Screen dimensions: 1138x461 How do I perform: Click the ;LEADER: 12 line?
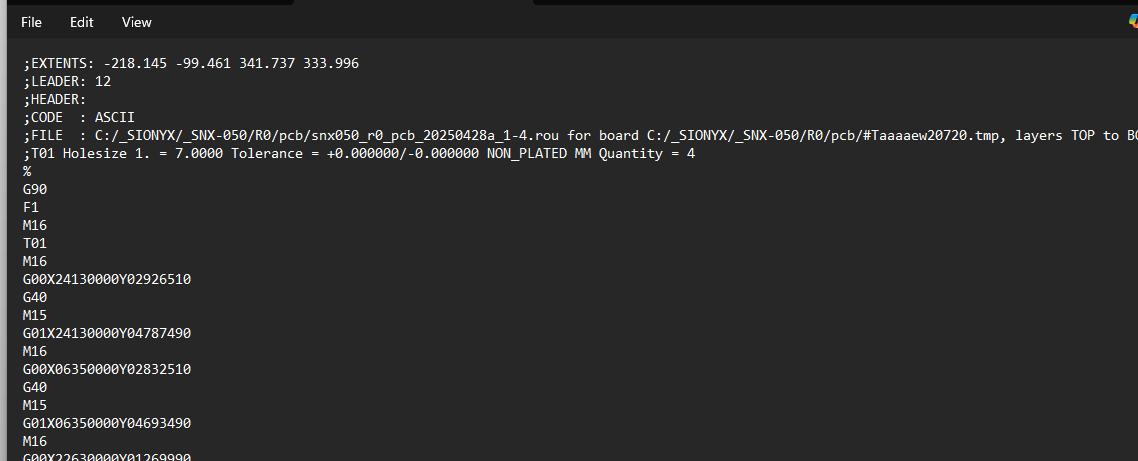click(67, 81)
